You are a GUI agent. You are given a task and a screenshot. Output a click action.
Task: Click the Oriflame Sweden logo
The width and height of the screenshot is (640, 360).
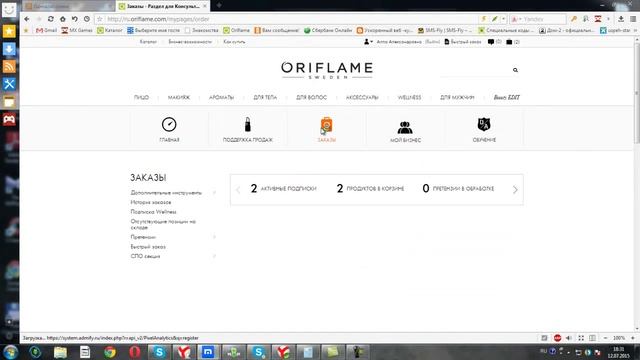327,70
